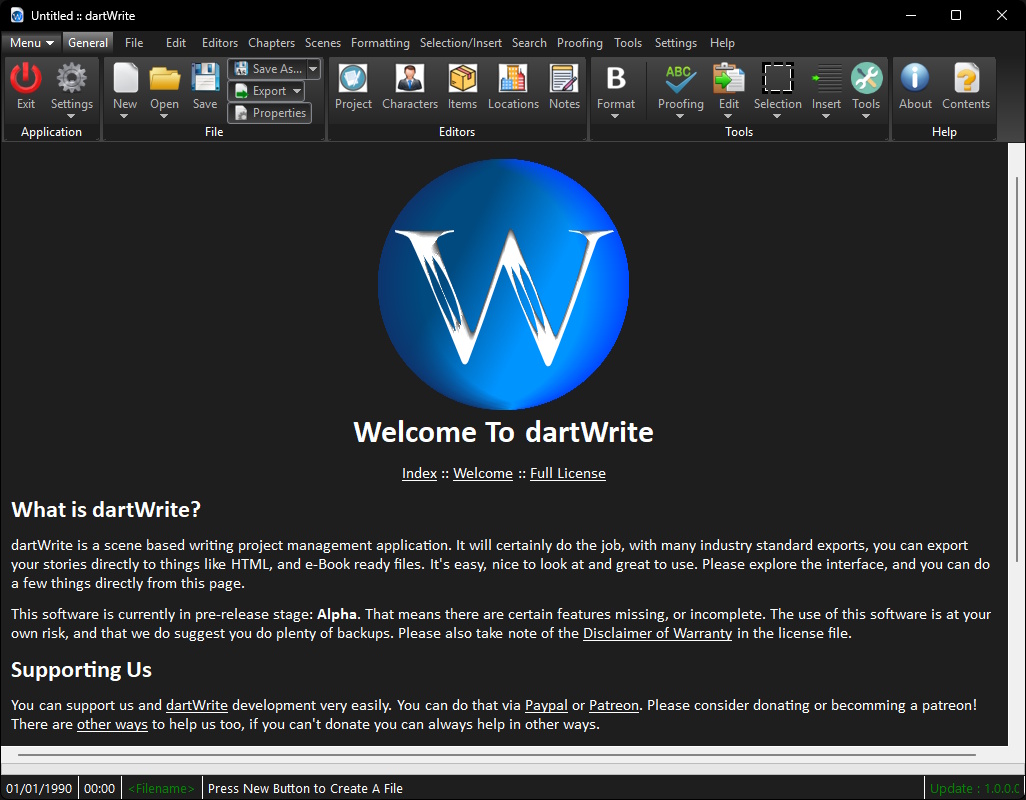This screenshot has height=800, width=1026.
Task: Open the Locations editor icon
Action: click(x=513, y=79)
